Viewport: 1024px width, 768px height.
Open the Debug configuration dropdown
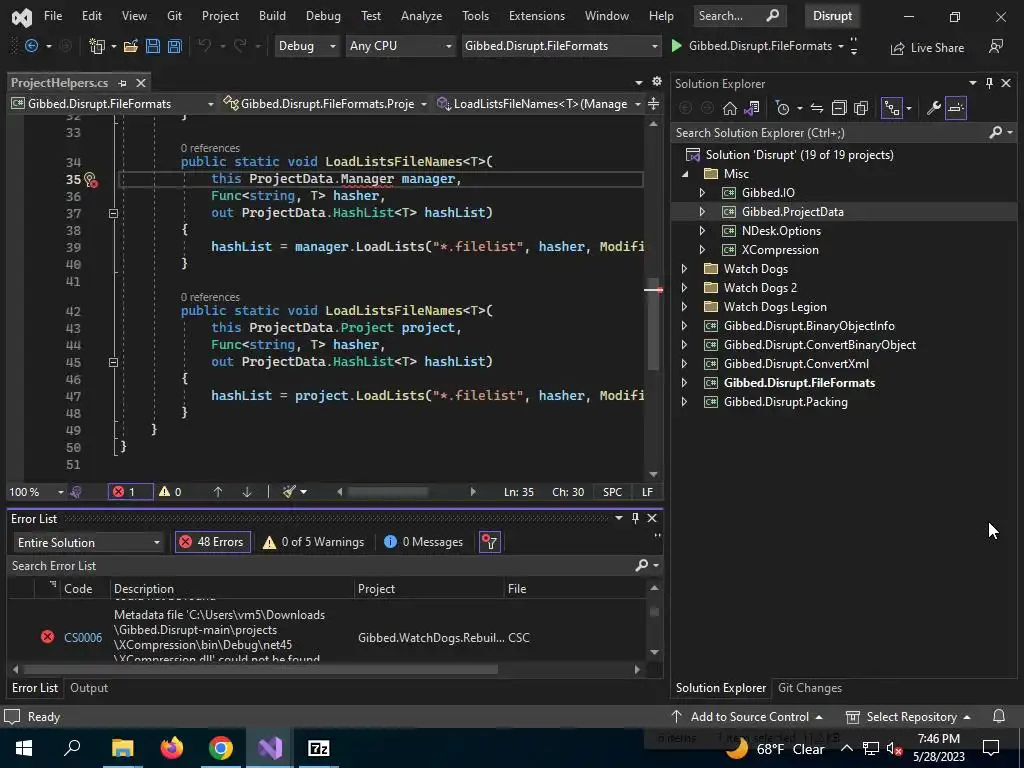tap(307, 46)
